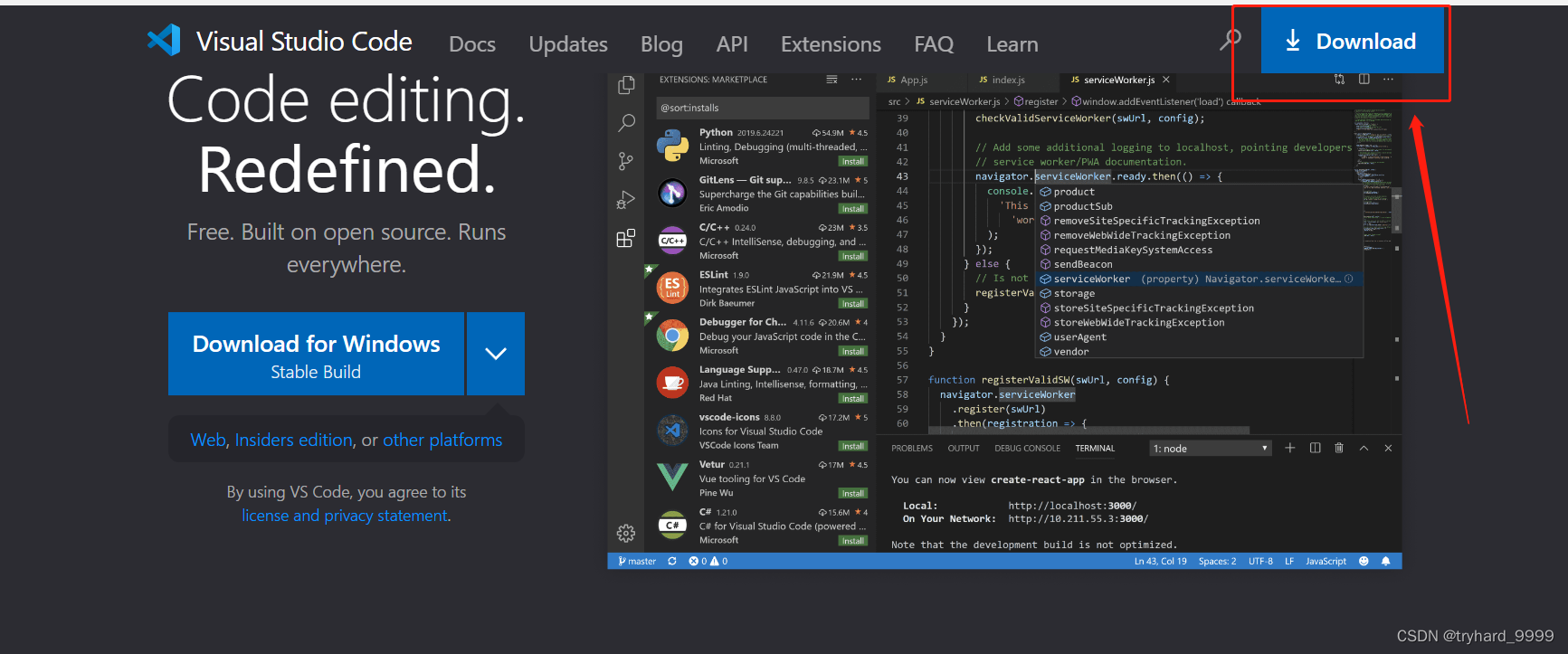Open the terminal selector '1: node' dropdown

1211,449
